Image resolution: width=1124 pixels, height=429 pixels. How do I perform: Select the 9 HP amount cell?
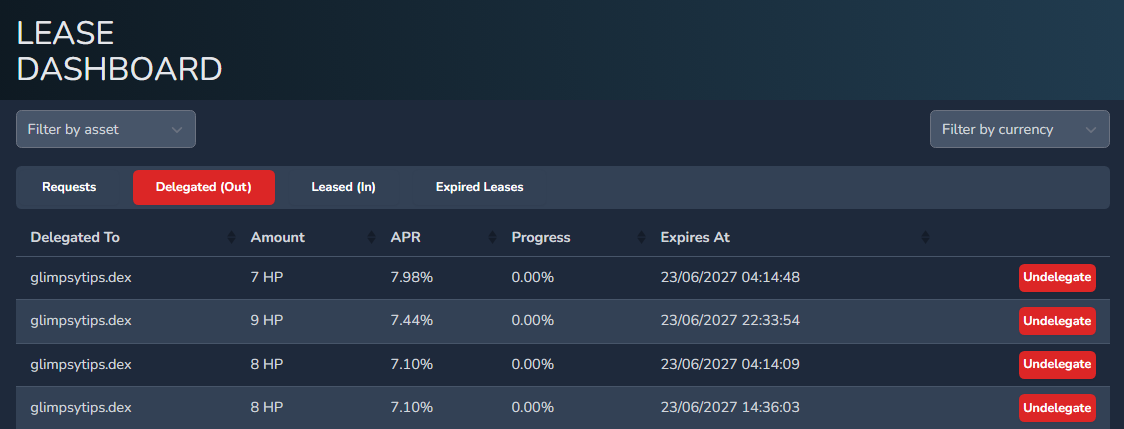(267, 321)
